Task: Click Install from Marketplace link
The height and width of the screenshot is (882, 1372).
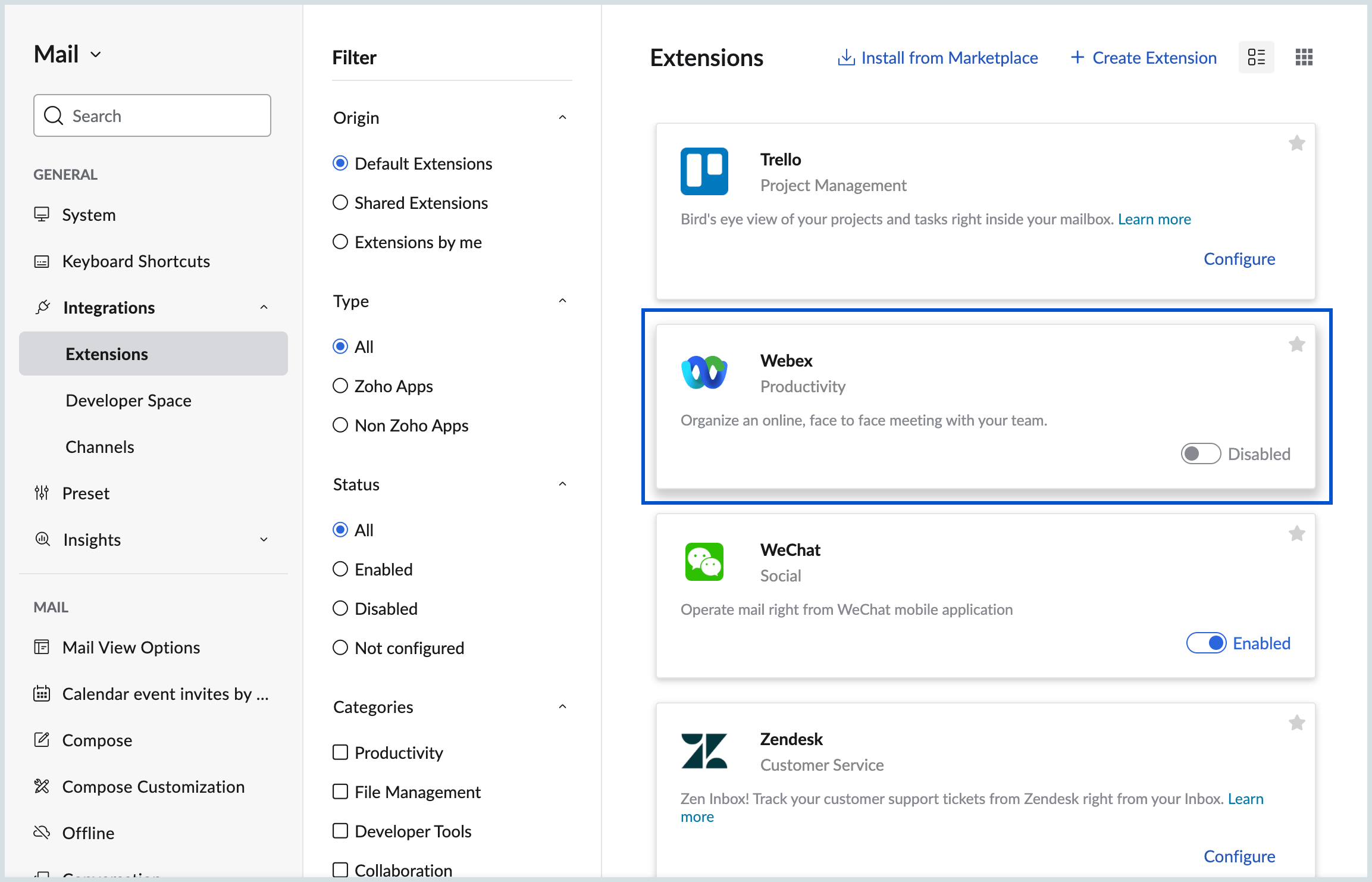Action: (938, 58)
